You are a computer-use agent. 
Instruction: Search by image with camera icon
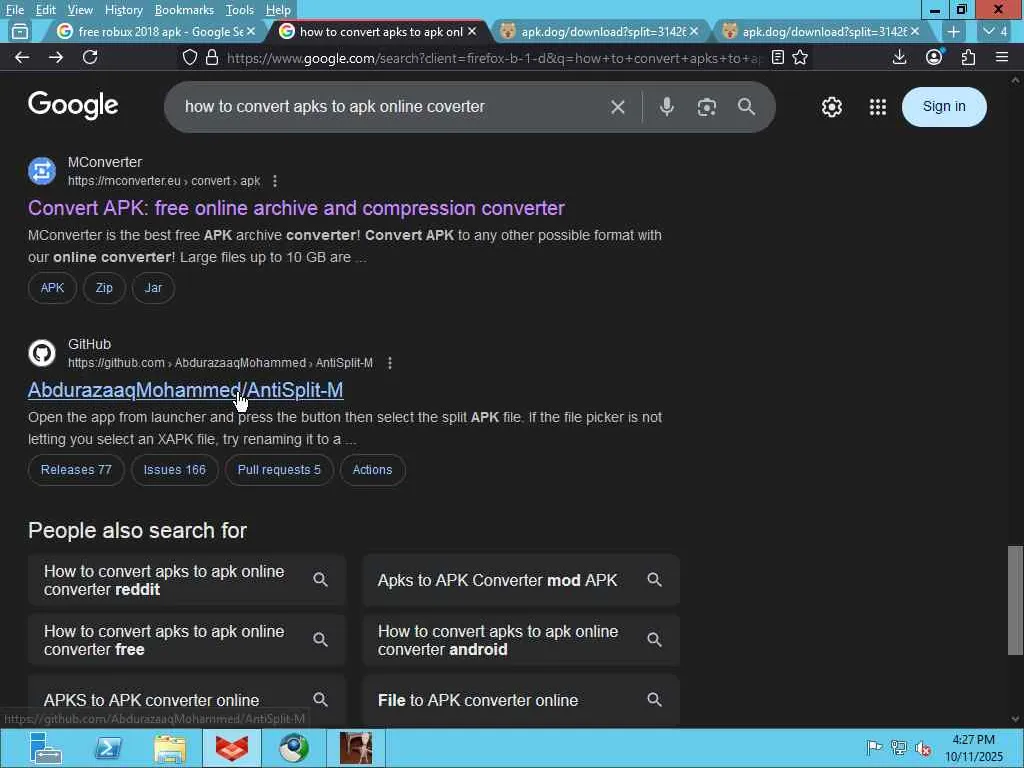pos(707,107)
